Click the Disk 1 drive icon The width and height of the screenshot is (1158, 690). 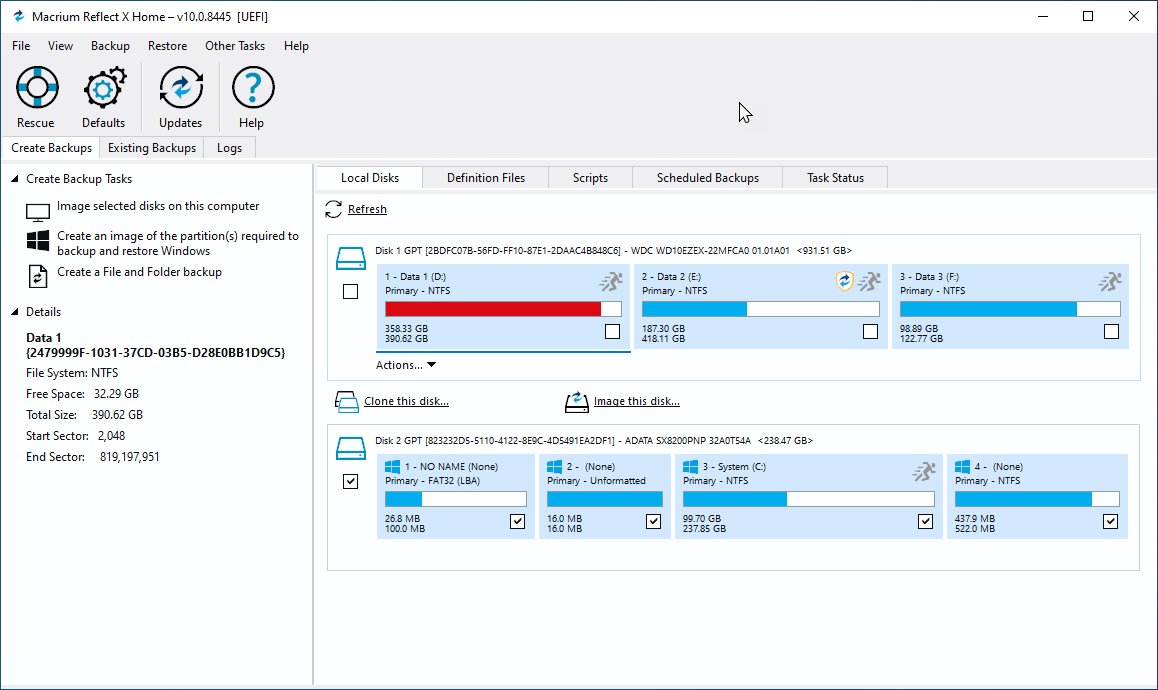351,258
